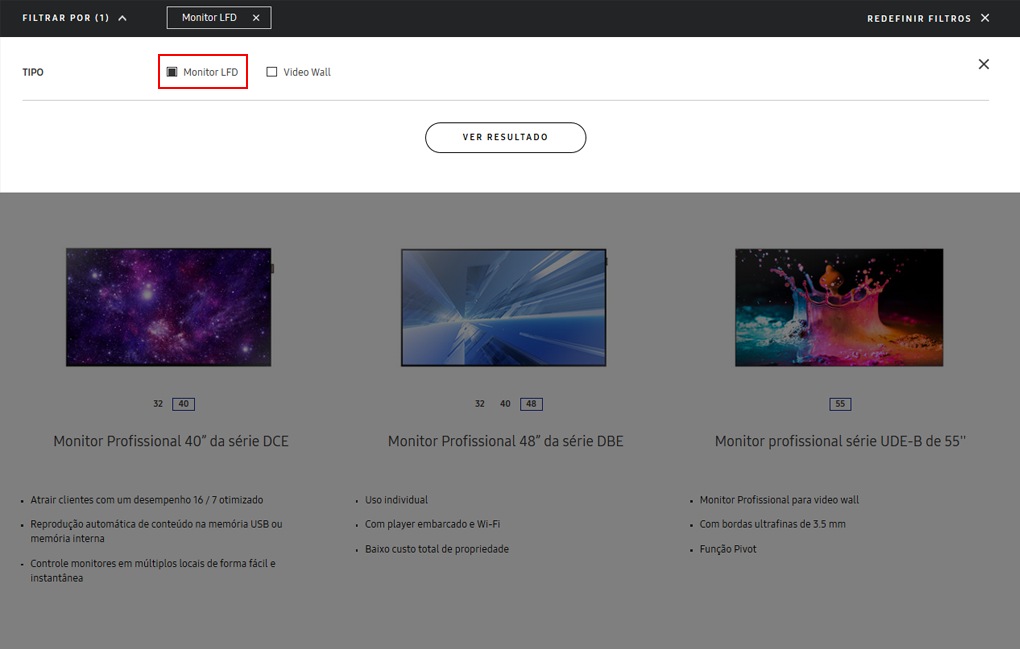Click 'Controle monitores em múltiplos locais' text
This screenshot has height=649, width=1020.
coord(153,570)
